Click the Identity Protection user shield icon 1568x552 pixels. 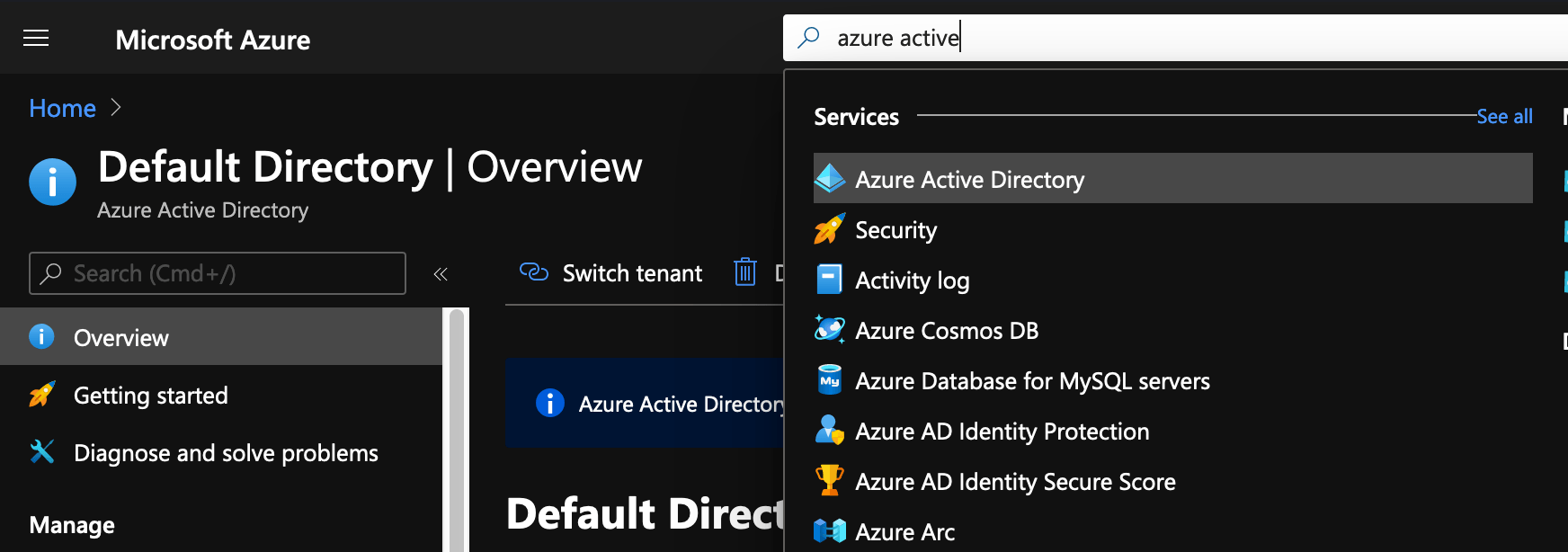[x=829, y=431]
